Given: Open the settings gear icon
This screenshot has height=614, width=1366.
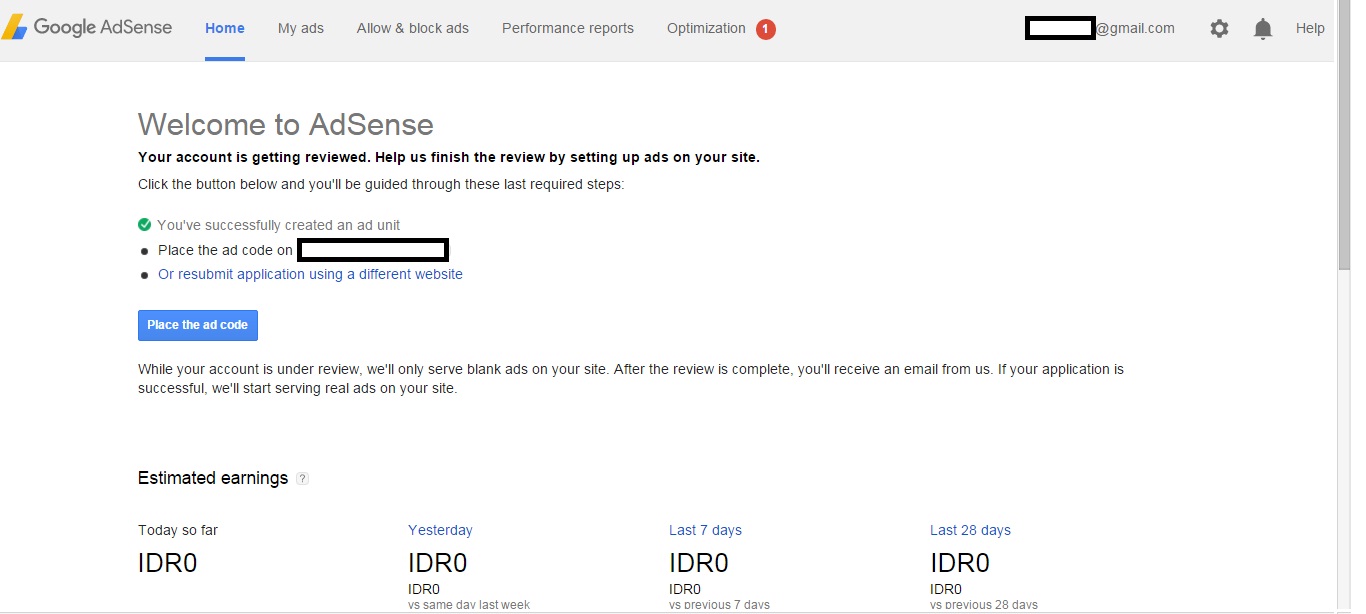Looking at the screenshot, I should click(x=1219, y=28).
